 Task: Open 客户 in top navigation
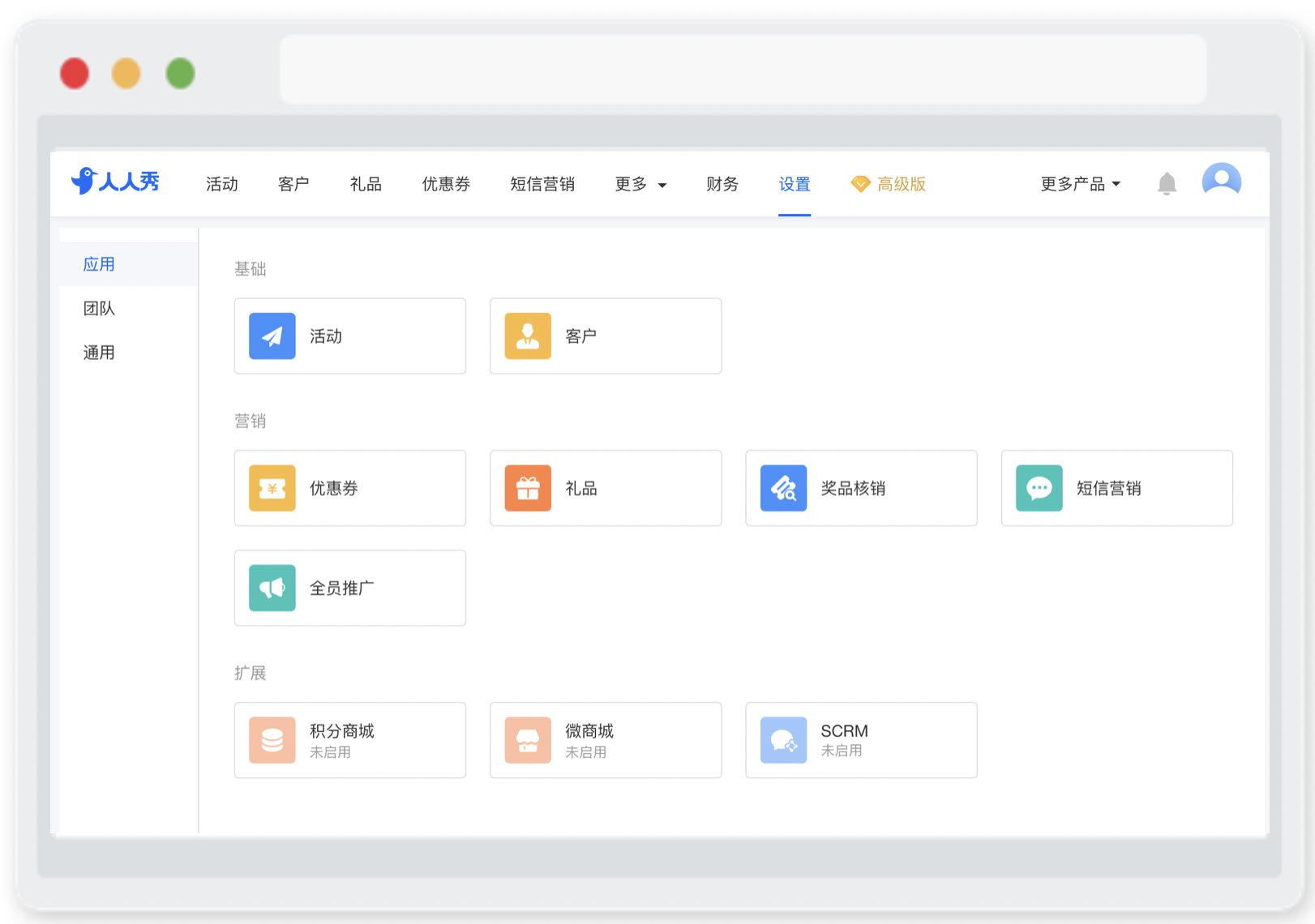point(293,185)
